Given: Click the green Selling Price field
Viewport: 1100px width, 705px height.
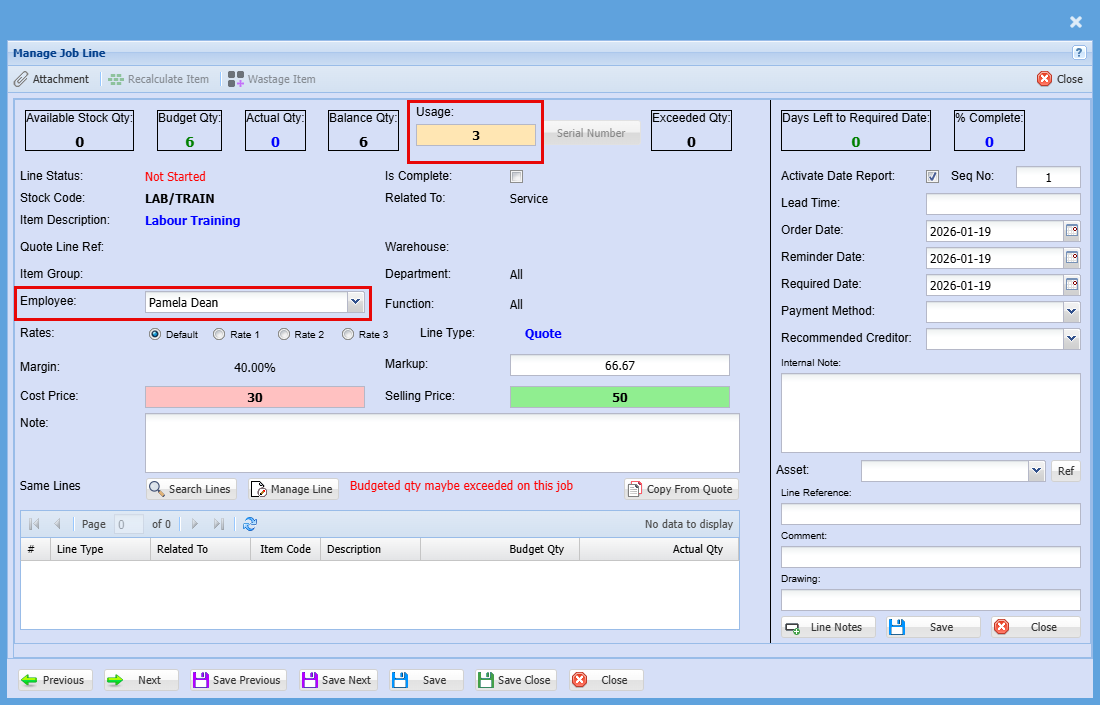Looking at the screenshot, I should coord(619,397).
